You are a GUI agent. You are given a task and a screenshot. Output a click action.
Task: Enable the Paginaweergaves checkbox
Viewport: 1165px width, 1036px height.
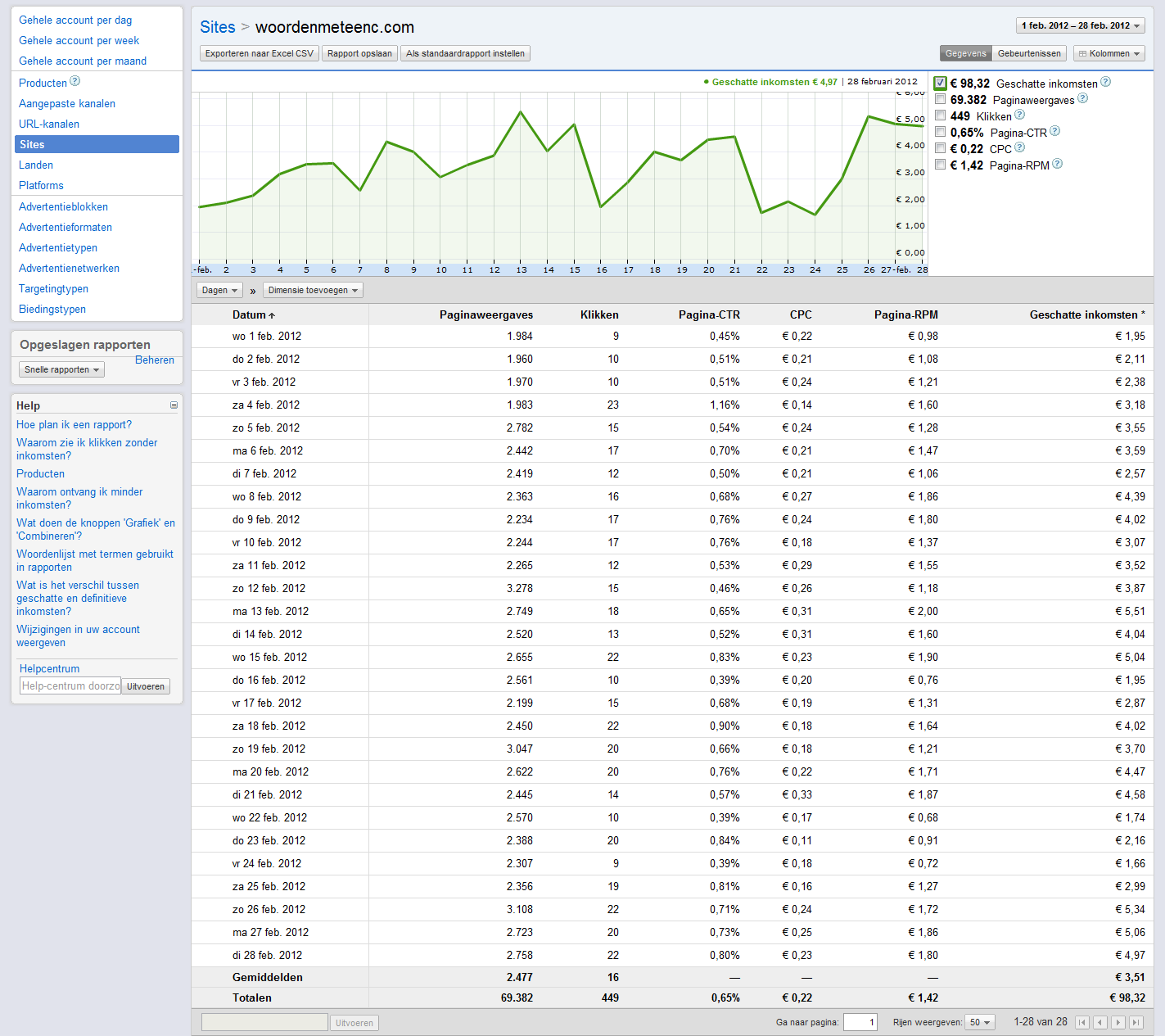940,99
